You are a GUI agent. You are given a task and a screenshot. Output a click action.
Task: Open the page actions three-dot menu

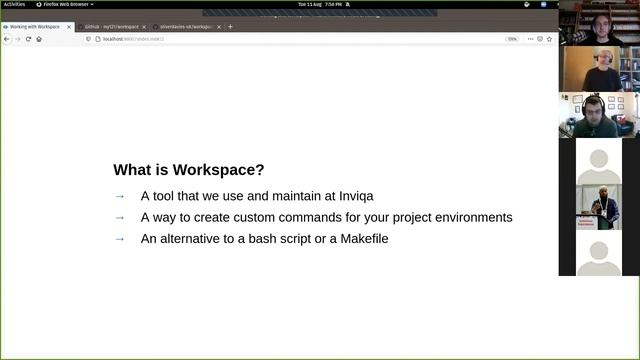coord(530,39)
